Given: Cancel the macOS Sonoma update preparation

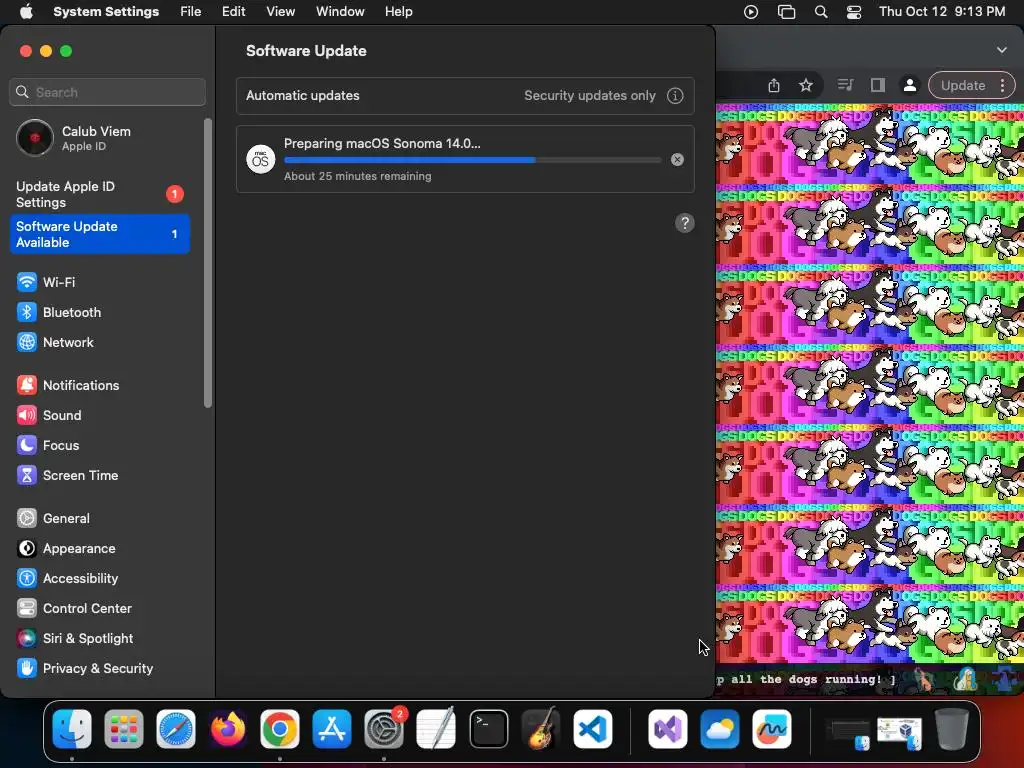Looking at the screenshot, I should pos(677,159).
